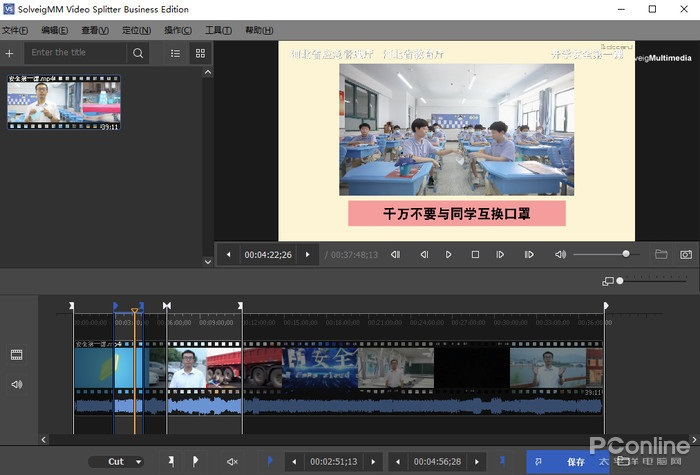Click the 保存 save button
This screenshot has height=475, width=700.
[x=575, y=462]
